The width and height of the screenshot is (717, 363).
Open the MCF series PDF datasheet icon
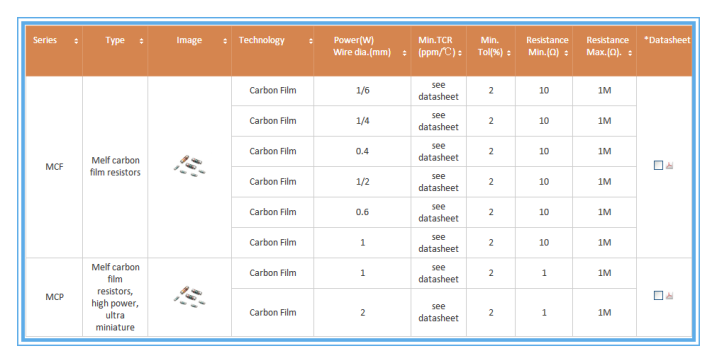pos(669,165)
